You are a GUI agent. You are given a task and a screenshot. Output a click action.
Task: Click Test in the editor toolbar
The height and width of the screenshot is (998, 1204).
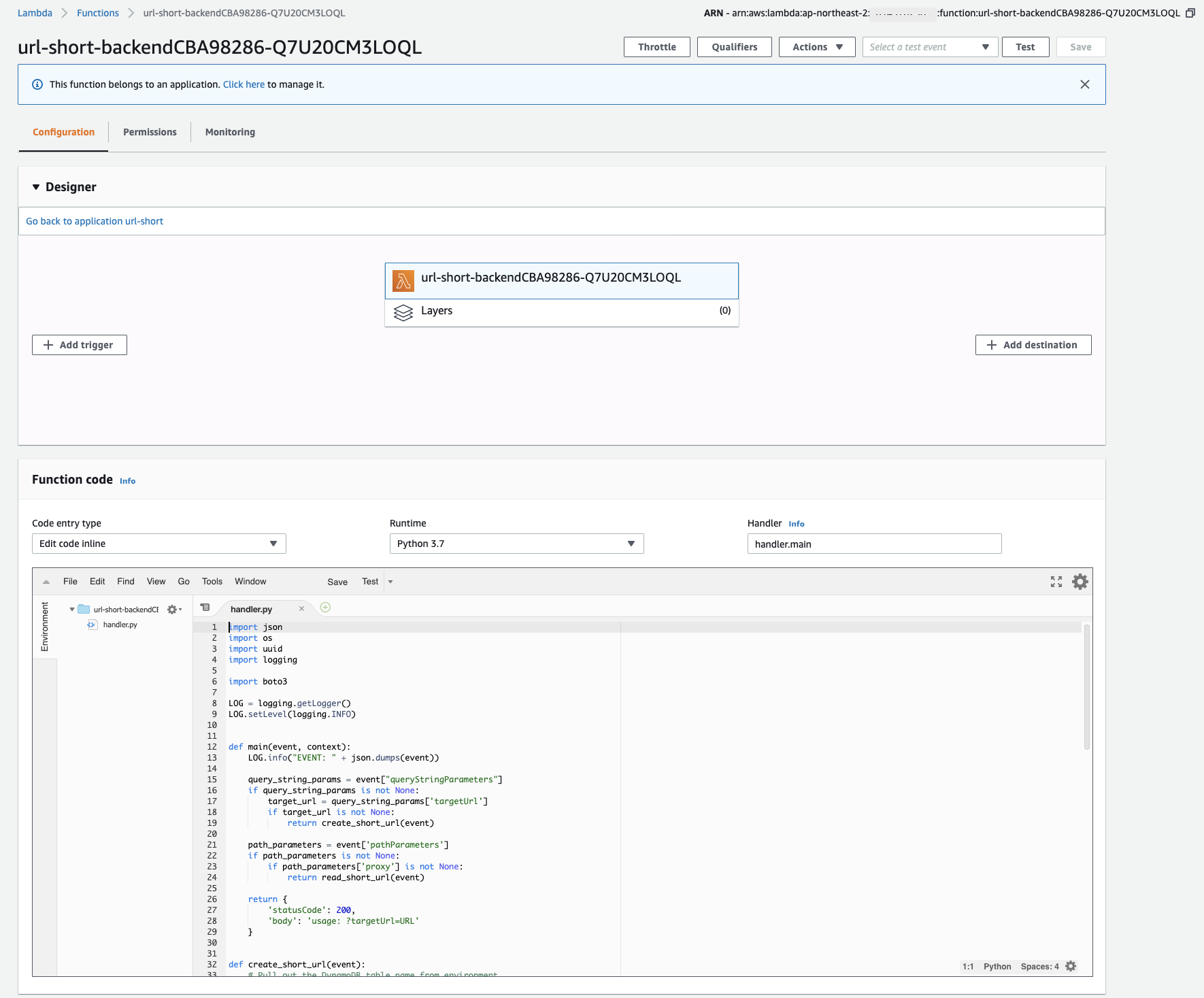370,582
